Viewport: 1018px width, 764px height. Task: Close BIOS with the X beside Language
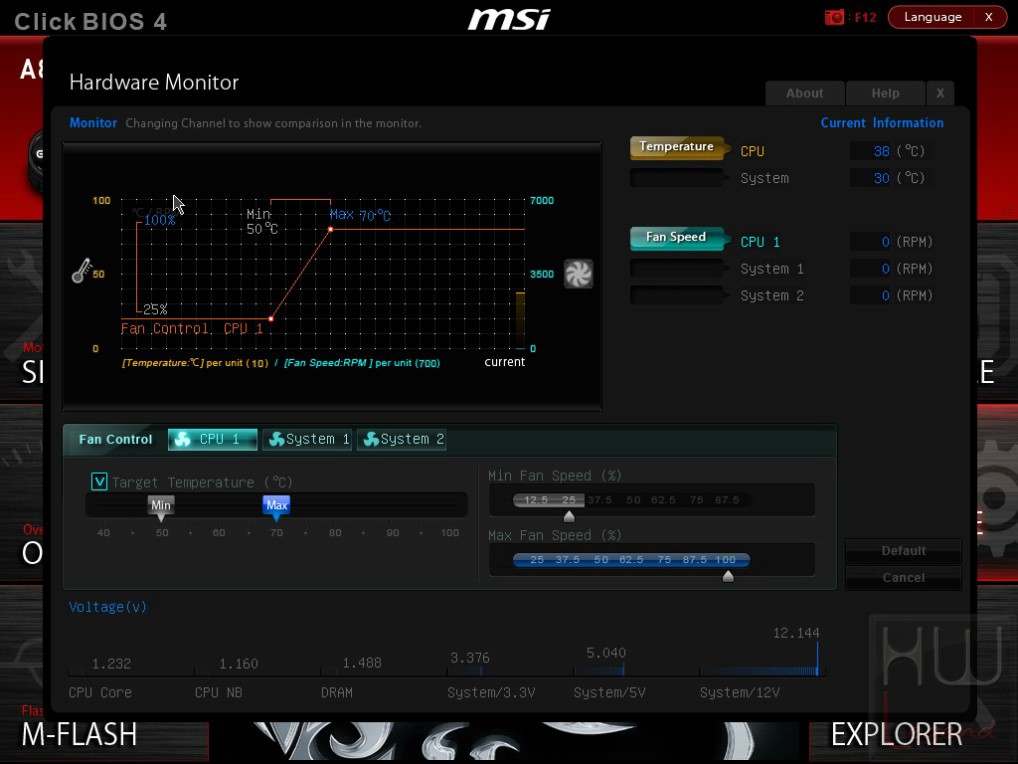(988, 17)
